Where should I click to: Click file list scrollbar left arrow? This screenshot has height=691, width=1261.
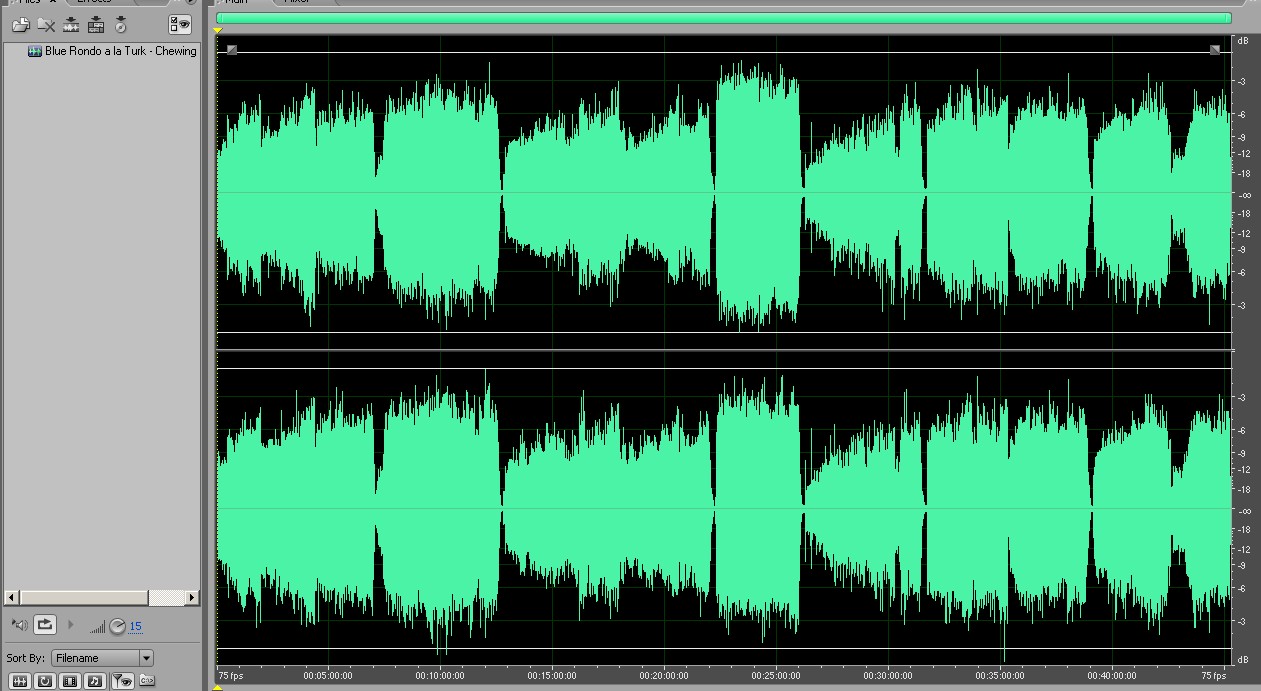[x=11, y=598]
